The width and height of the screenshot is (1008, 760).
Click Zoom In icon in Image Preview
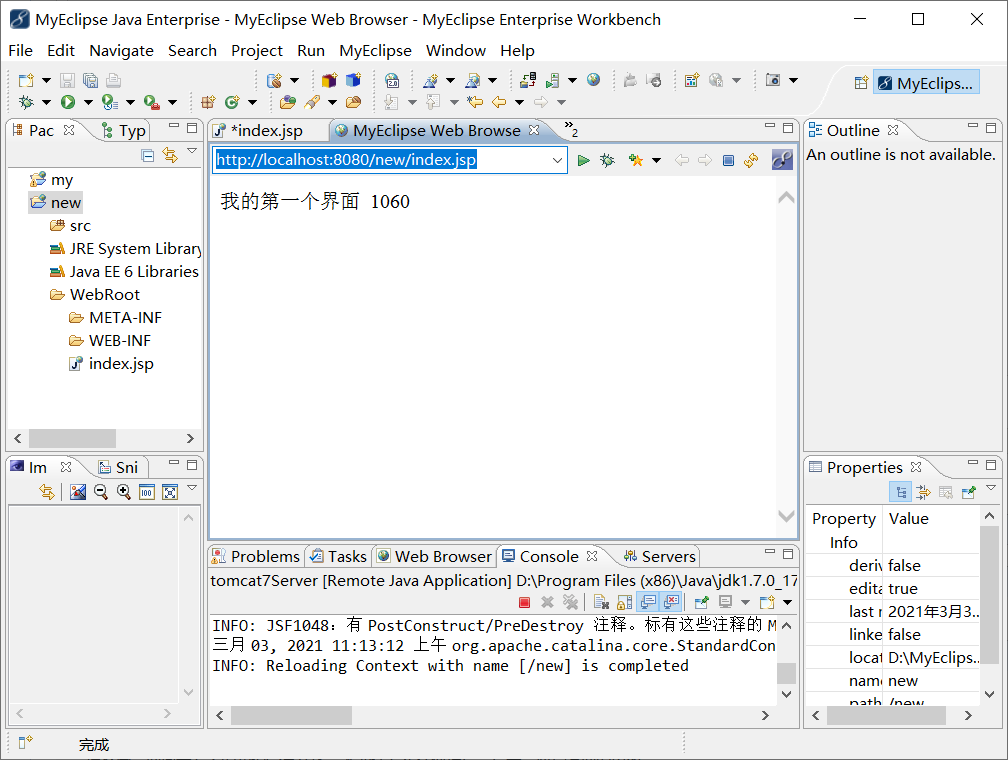[x=124, y=493]
